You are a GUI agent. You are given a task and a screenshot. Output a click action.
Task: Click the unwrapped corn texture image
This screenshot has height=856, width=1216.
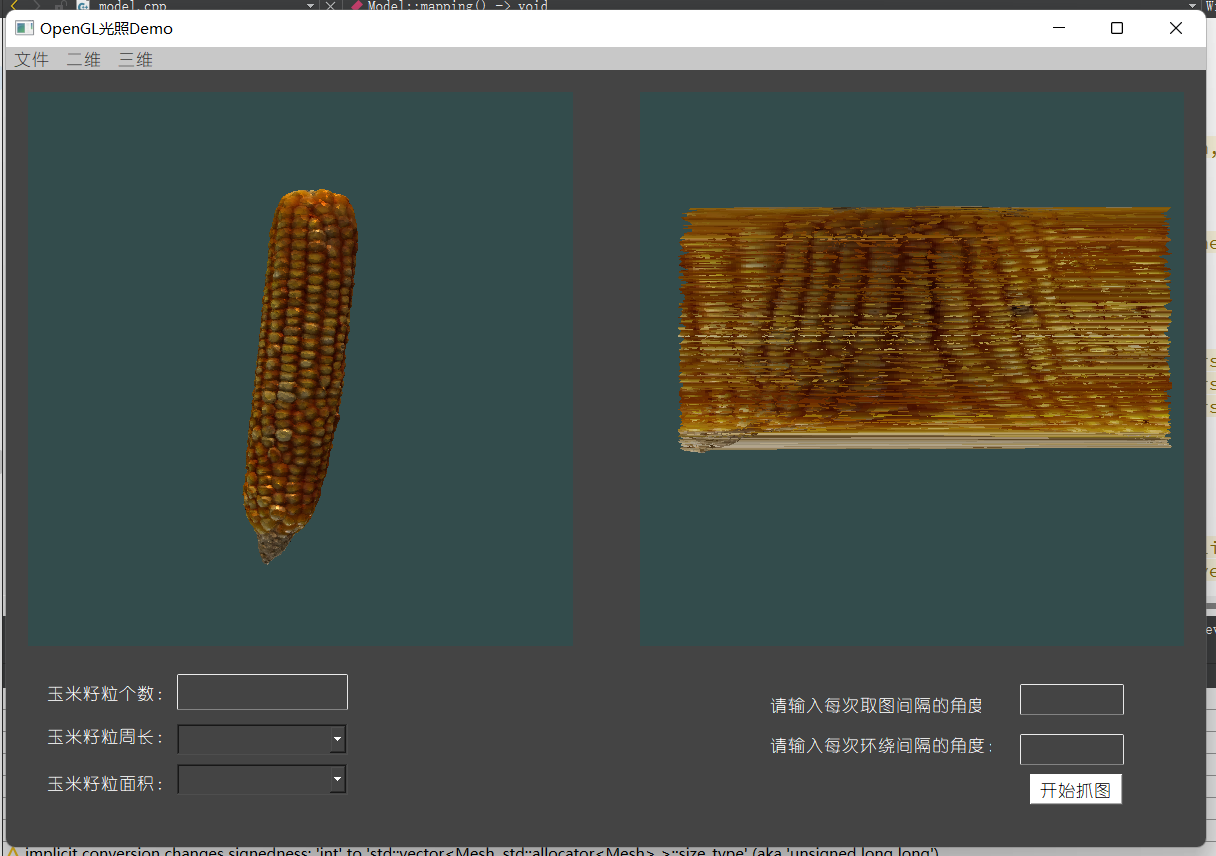(x=925, y=330)
